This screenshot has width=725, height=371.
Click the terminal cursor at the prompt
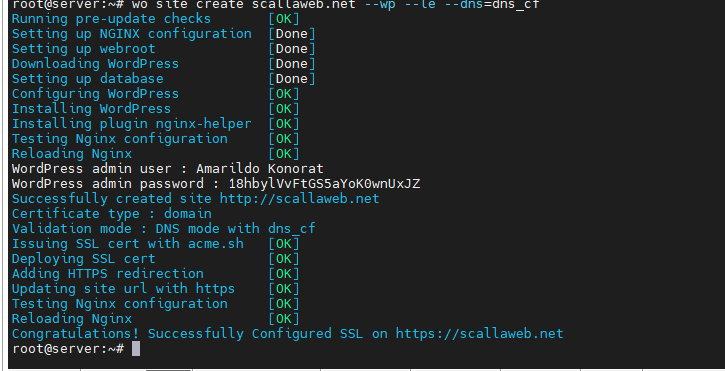[x=136, y=349]
